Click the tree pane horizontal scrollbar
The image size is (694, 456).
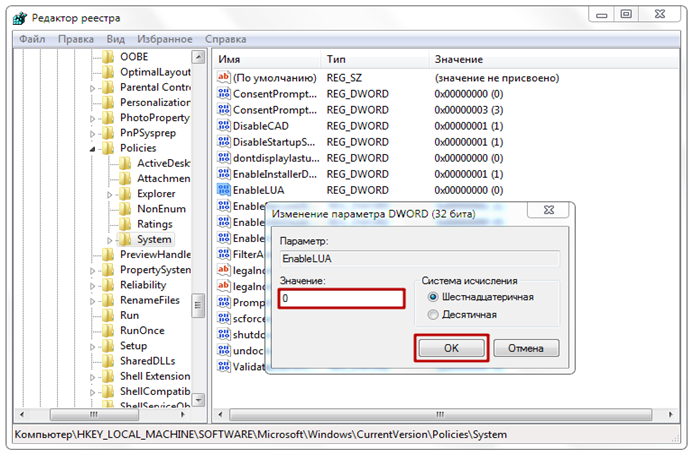click(x=95, y=414)
